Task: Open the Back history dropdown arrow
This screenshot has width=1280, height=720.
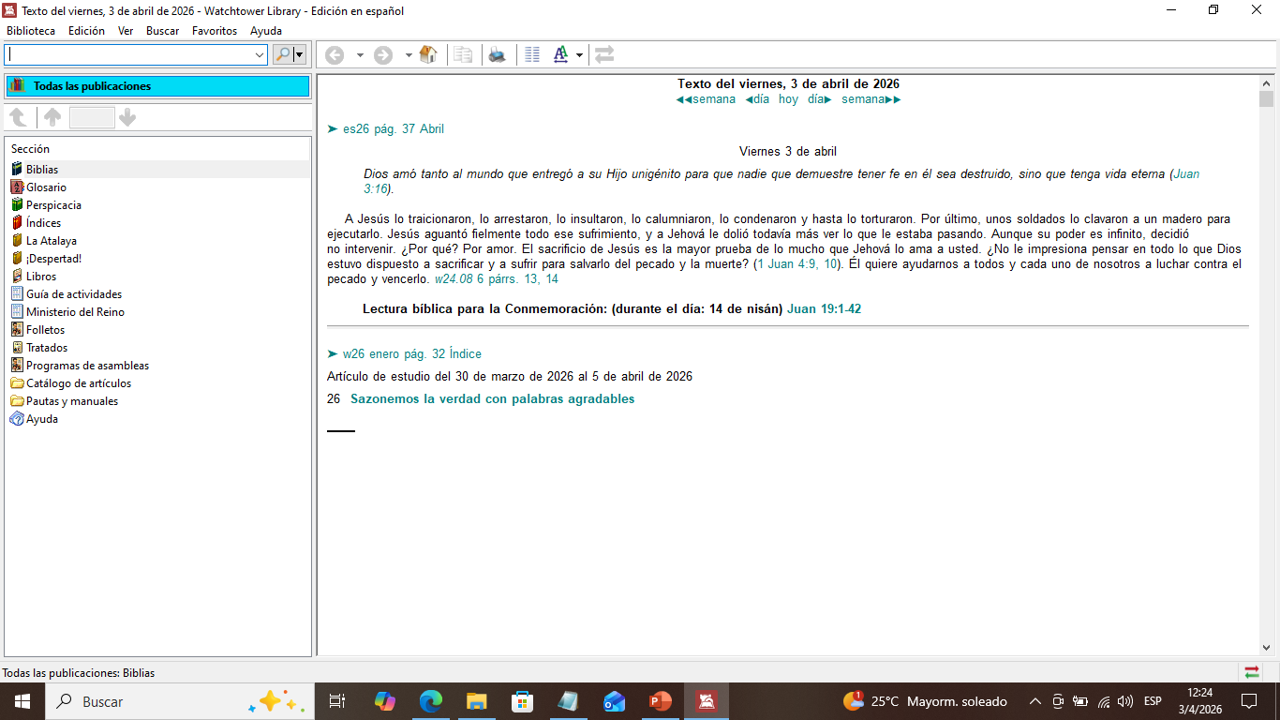Action: [x=360, y=55]
